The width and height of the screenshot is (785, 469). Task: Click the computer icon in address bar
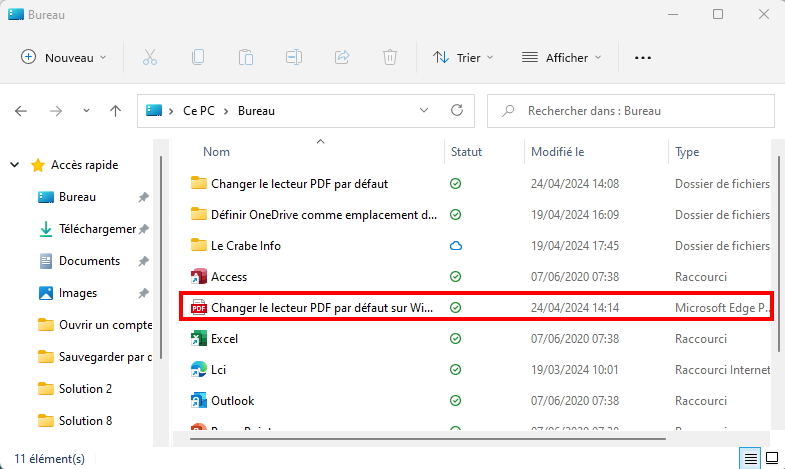coord(154,110)
